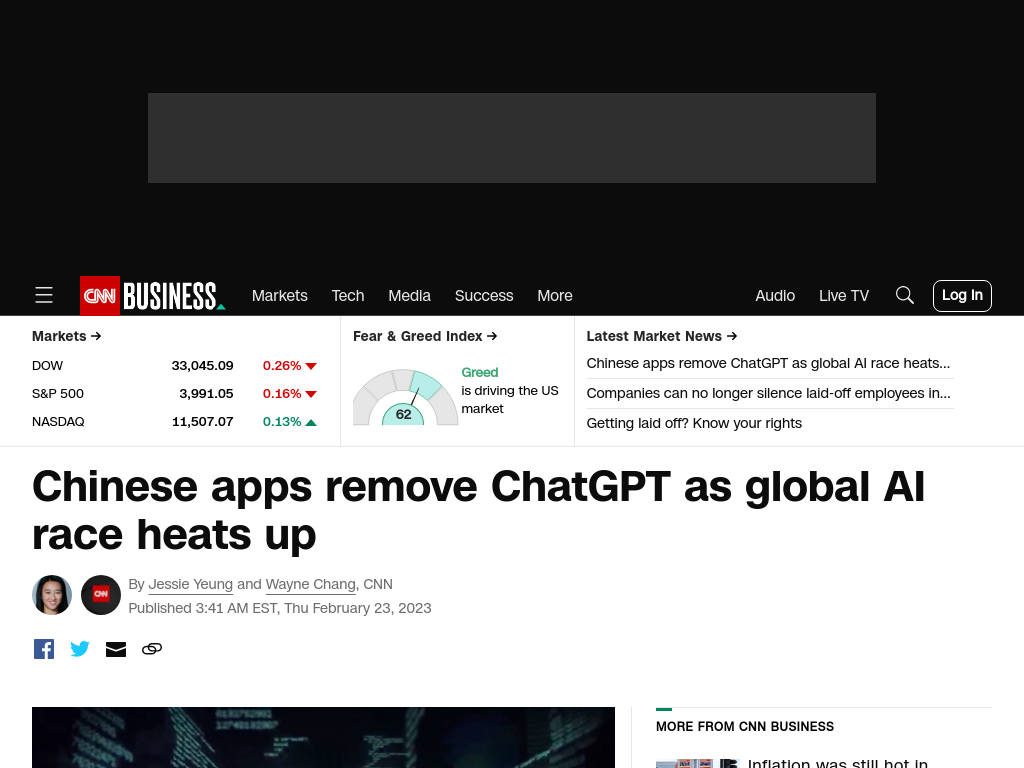The height and width of the screenshot is (768, 1024).
Task: Open the Fear & Greed Index heading
Action: click(425, 336)
